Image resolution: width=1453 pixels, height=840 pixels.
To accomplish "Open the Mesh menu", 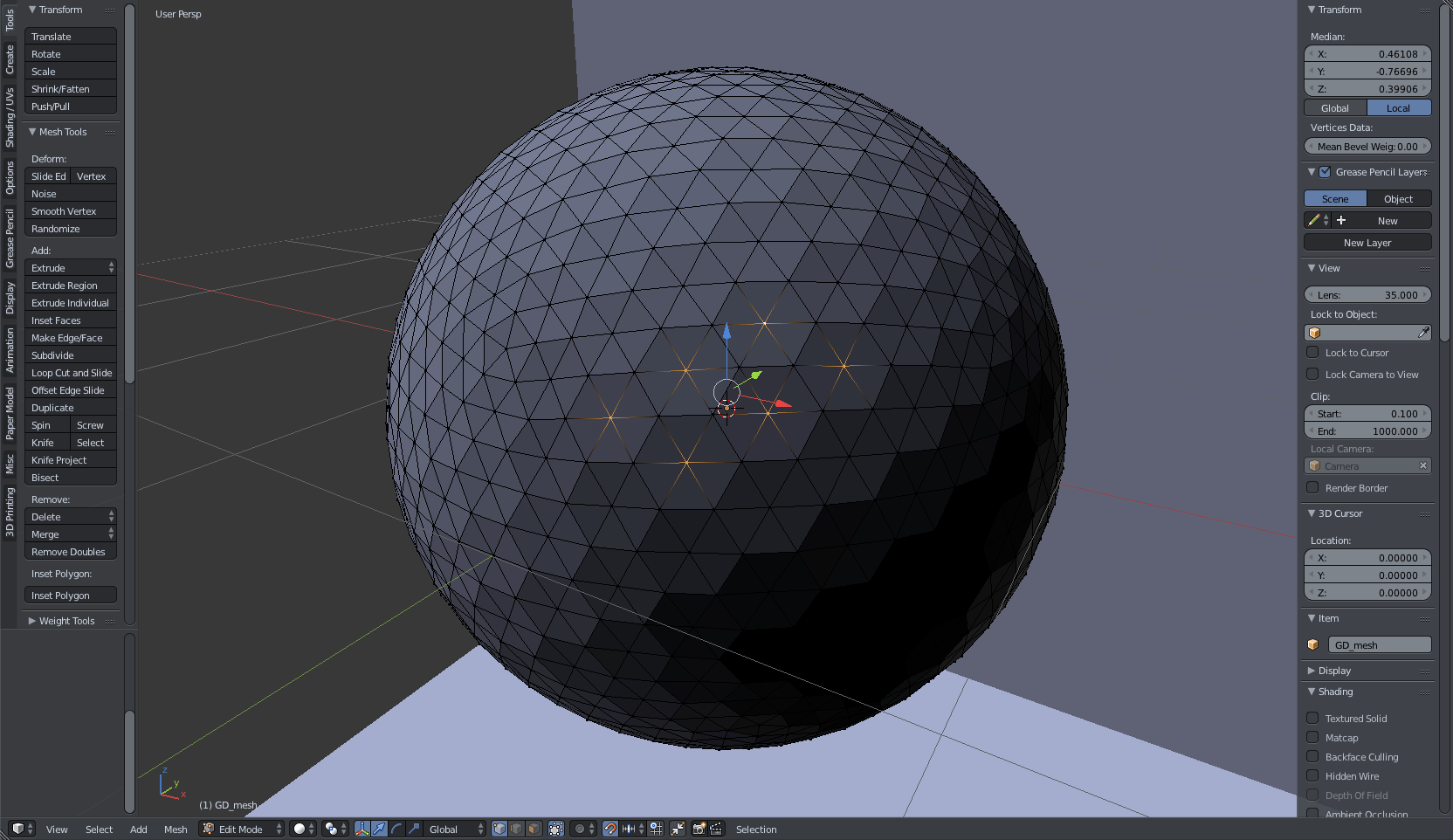I will 176,830.
